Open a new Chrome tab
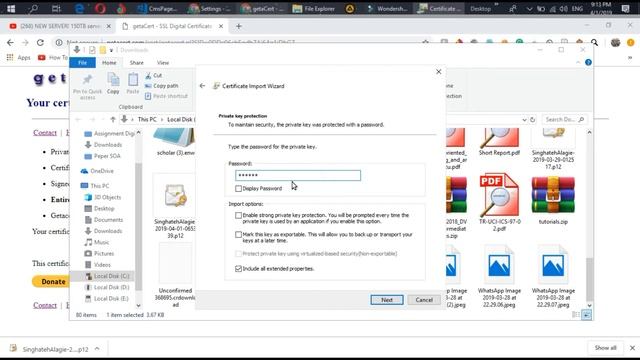640x360 pixels. coord(239,26)
